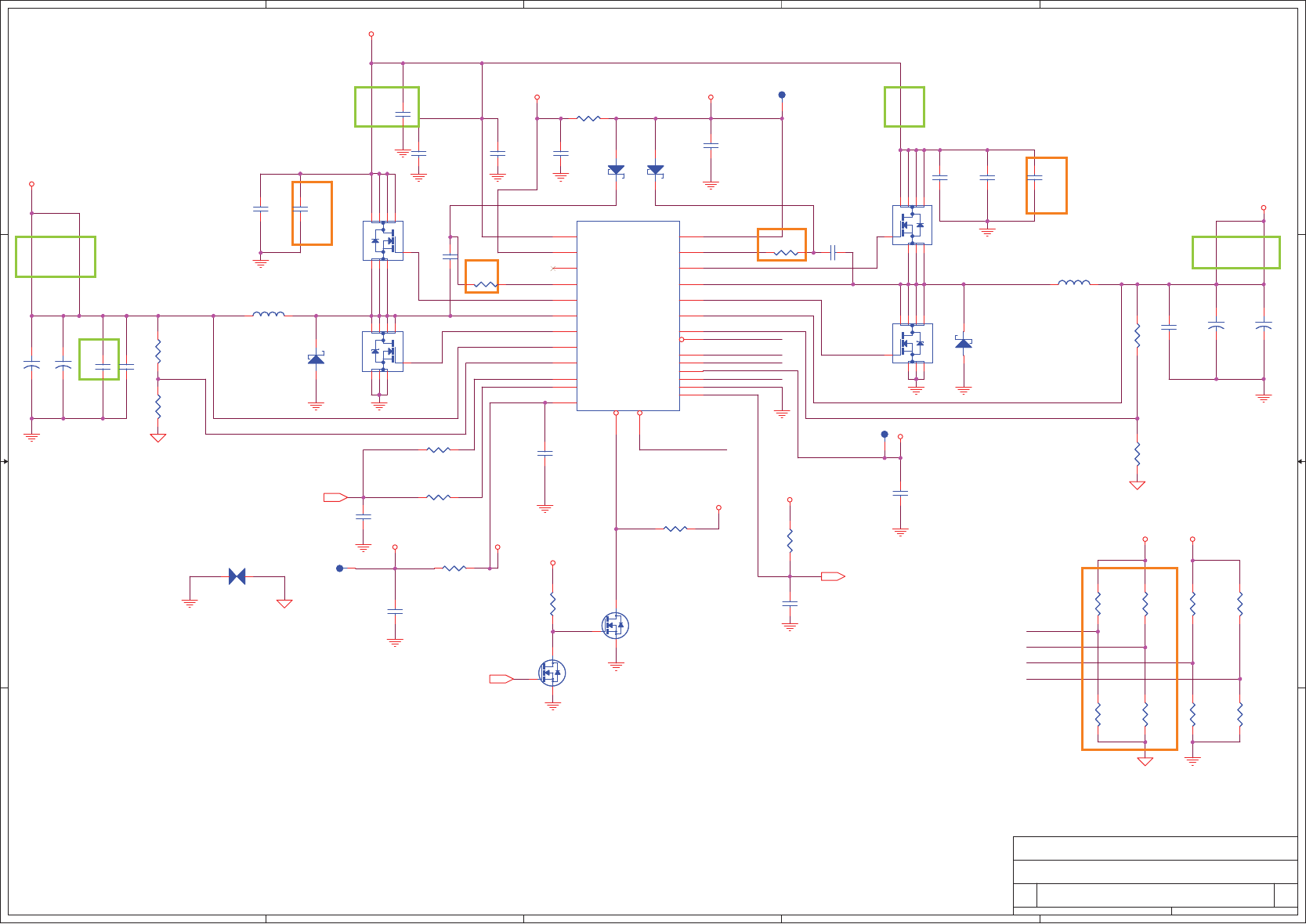
Task: Click the blue filled test point at top center-right
Action: pyautogui.click(x=781, y=95)
